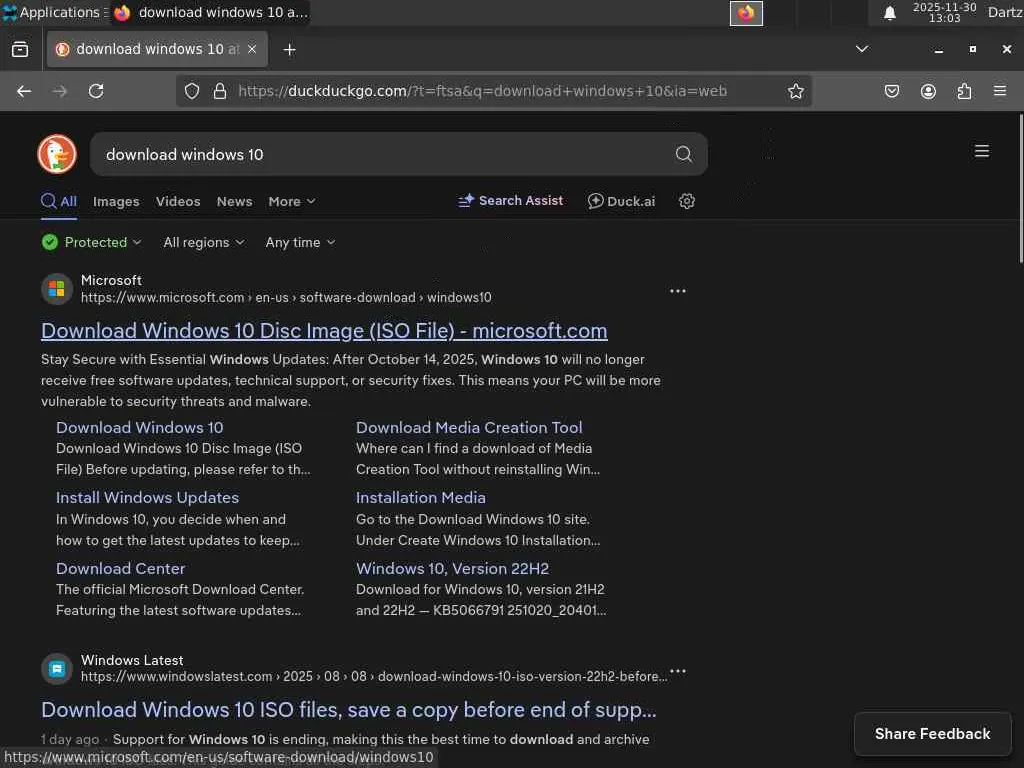Click the DuckDuckGo duck logo
1024x768 pixels.
[57, 154]
